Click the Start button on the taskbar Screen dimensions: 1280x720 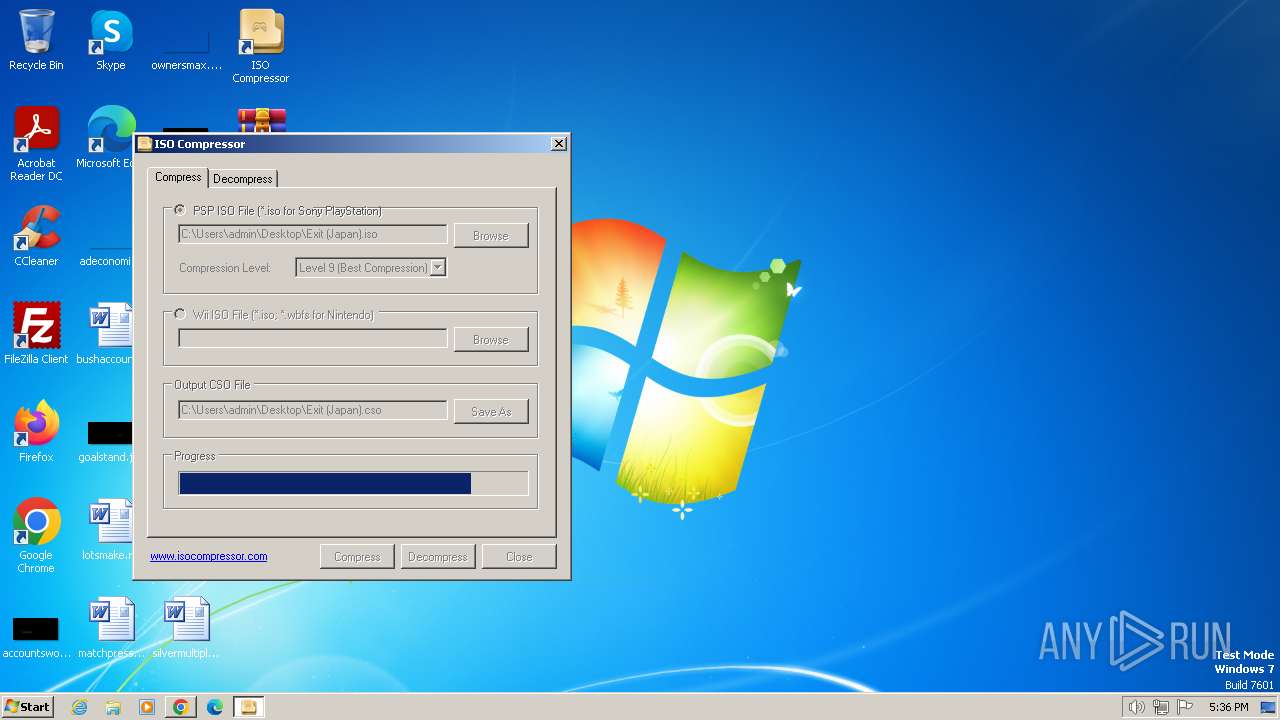click(28, 707)
